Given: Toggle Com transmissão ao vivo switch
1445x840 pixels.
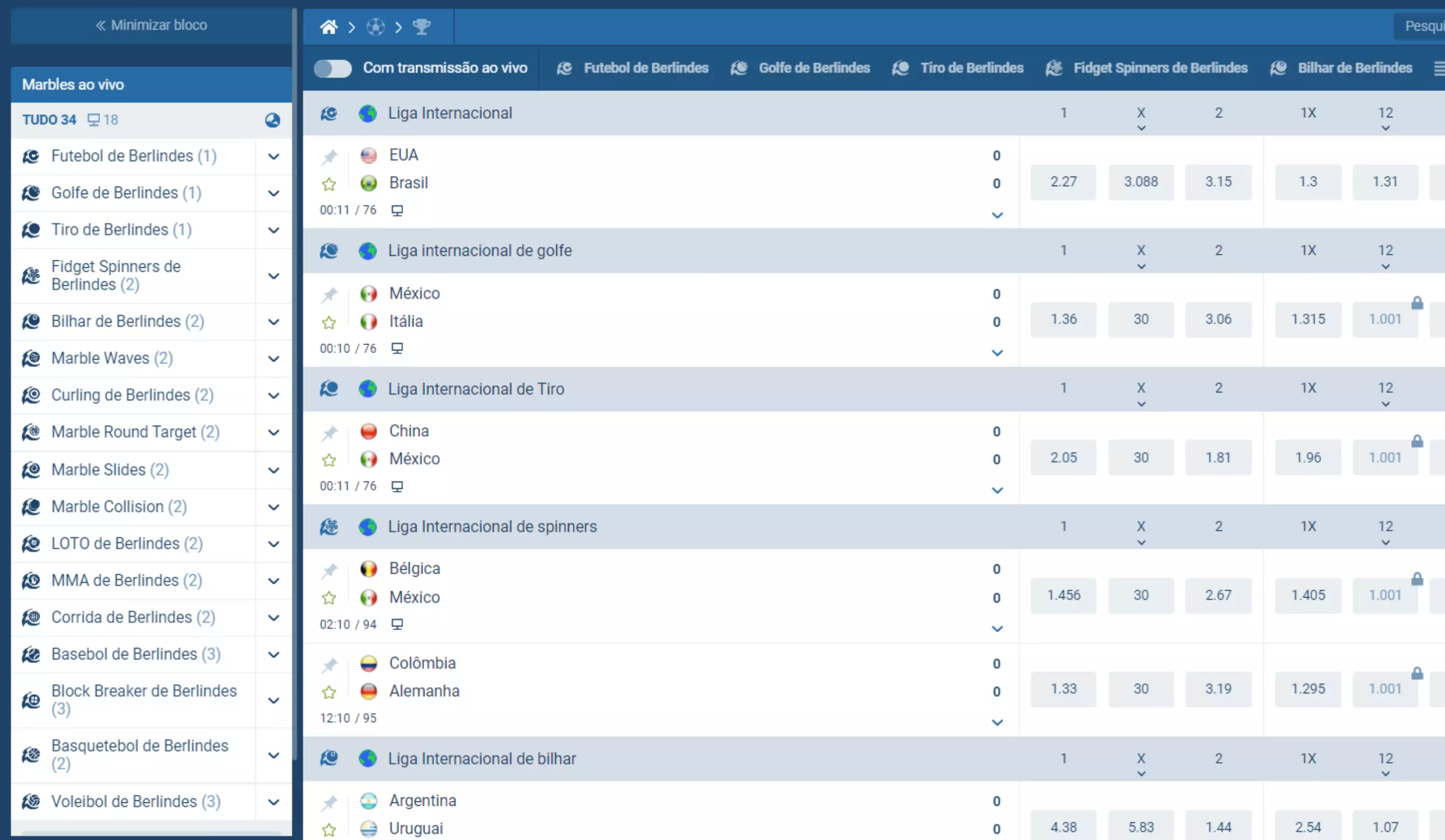Looking at the screenshot, I should click(333, 68).
